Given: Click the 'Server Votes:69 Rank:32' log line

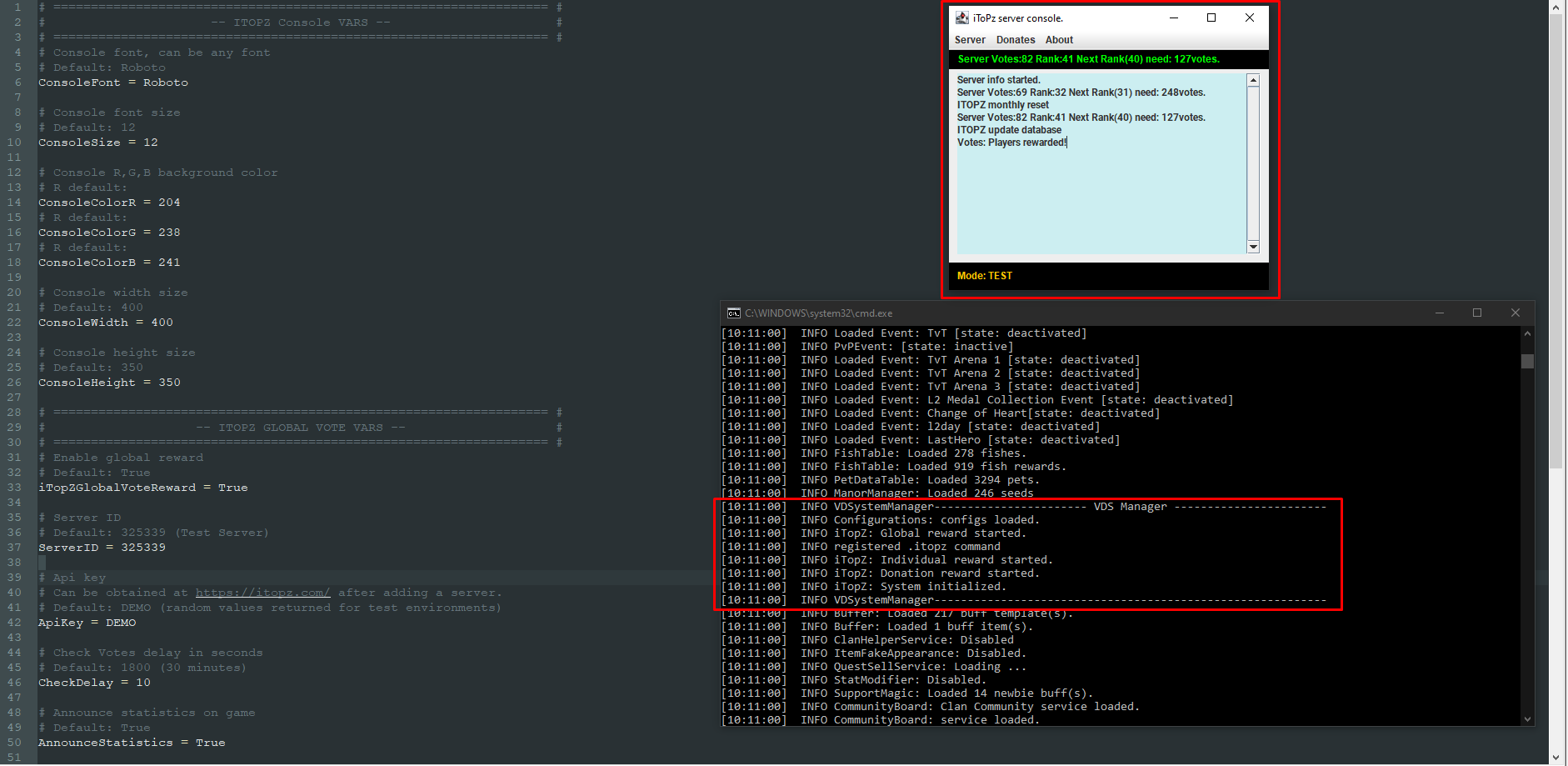Looking at the screenshot, I should click(x=1081, y=93).
